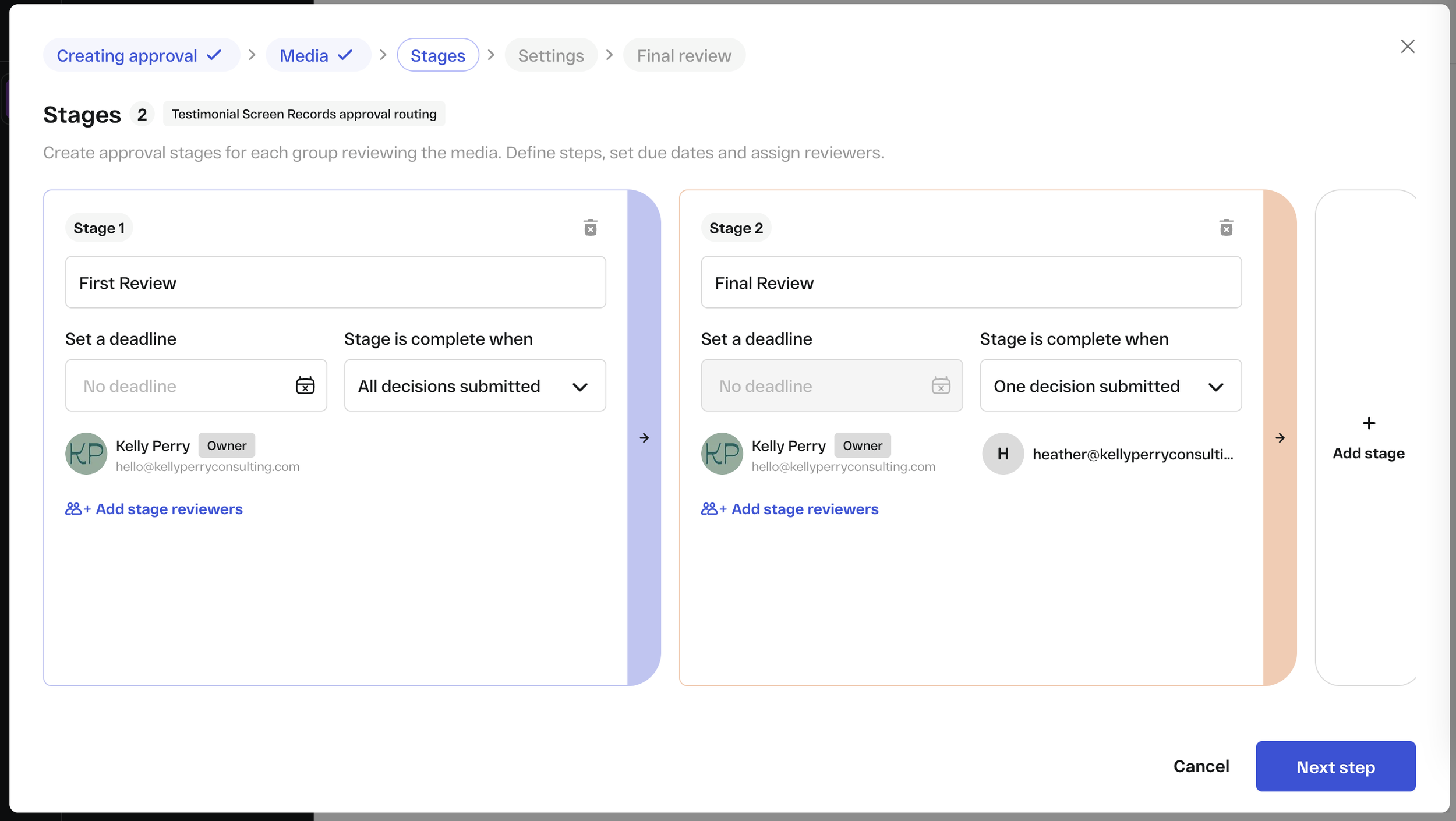This screenshot has height=821, width=1456.
Task: Click the arrow after the Final Review stage
Action: click(1280, 438)
